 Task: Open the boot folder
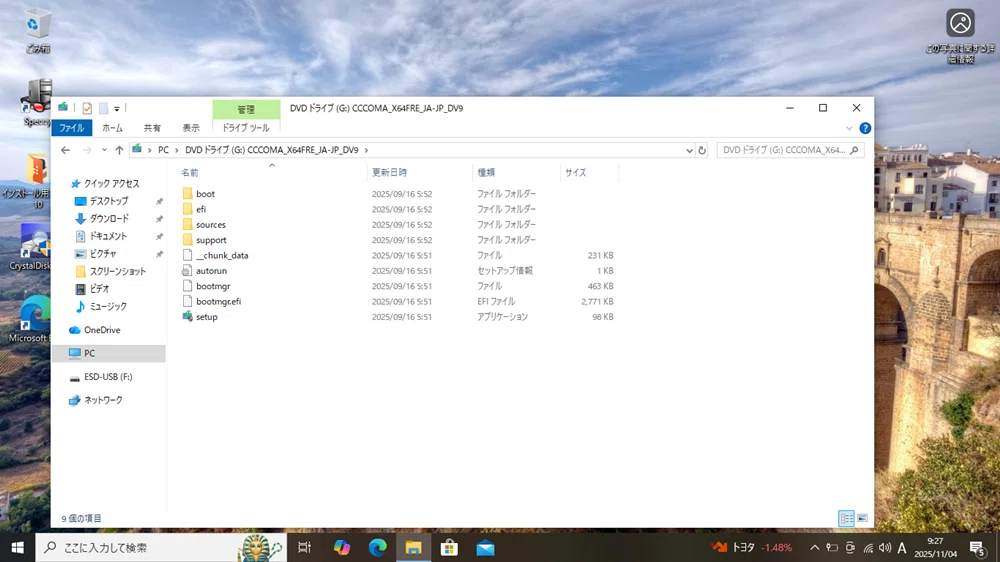(x=205, y=193)
